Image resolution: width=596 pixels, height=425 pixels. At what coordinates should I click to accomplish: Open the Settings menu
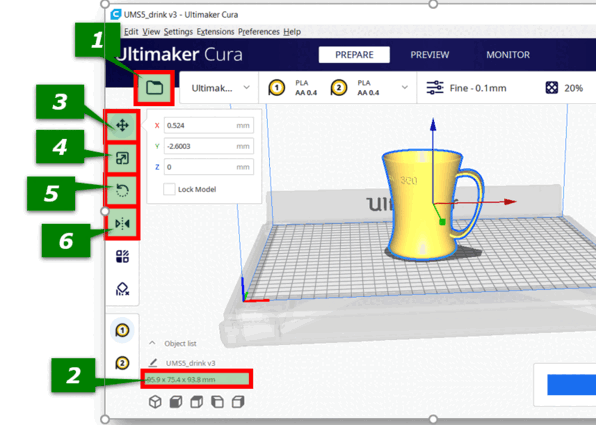pyautogui.click(x=178, y=32)
